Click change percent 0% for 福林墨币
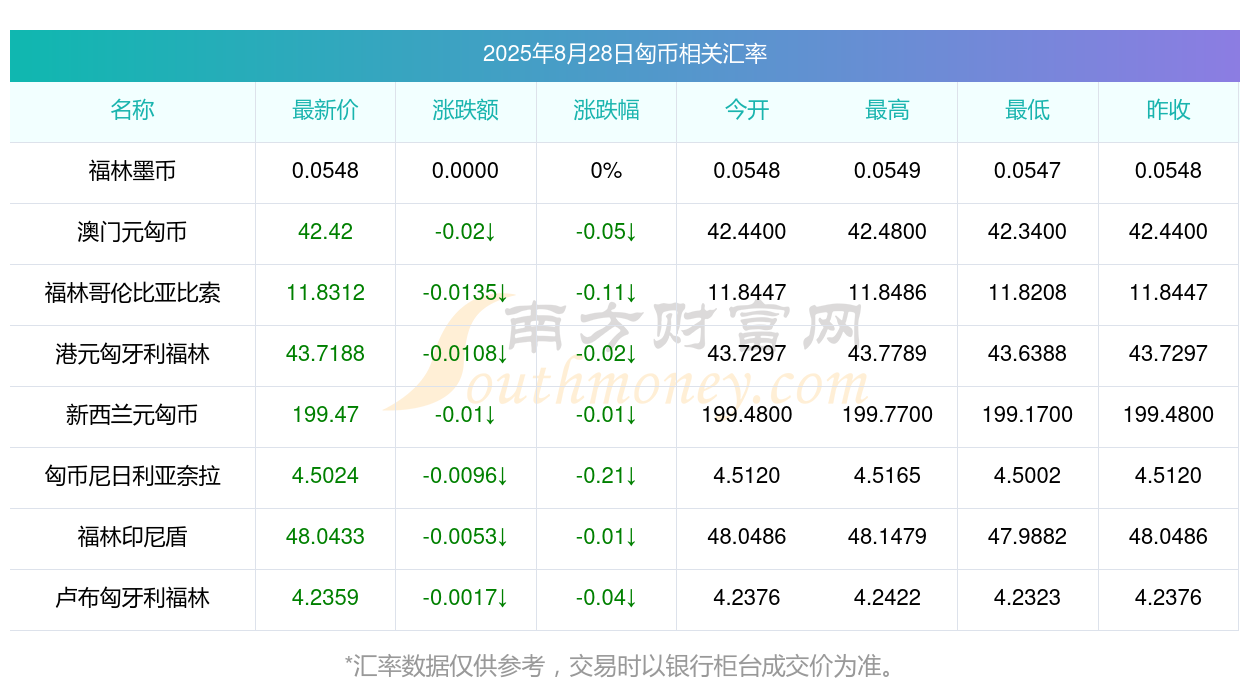The height and width of the screenshot is (698, 1250). click(x=606, y=171)
